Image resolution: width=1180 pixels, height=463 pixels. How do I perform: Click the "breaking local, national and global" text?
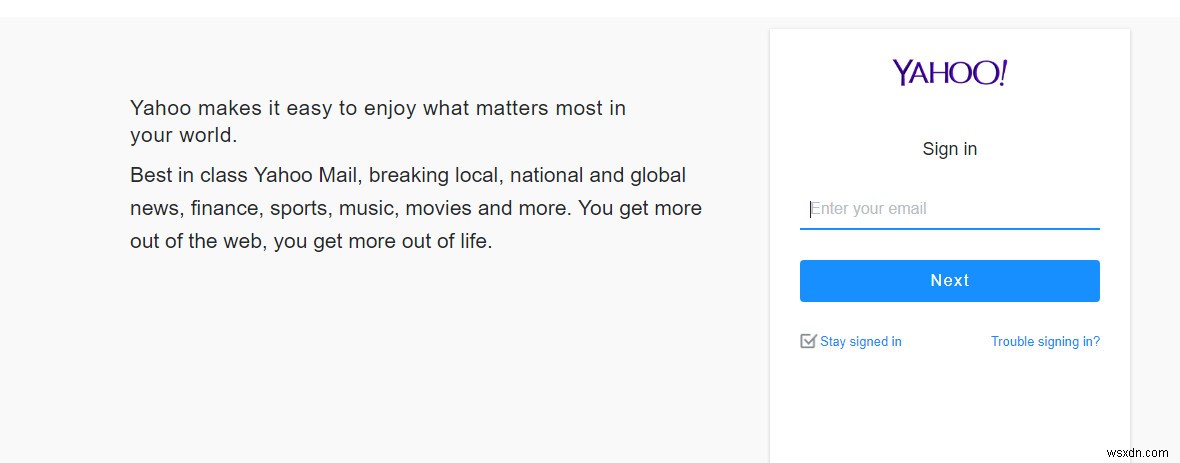[x=527, y=176]
